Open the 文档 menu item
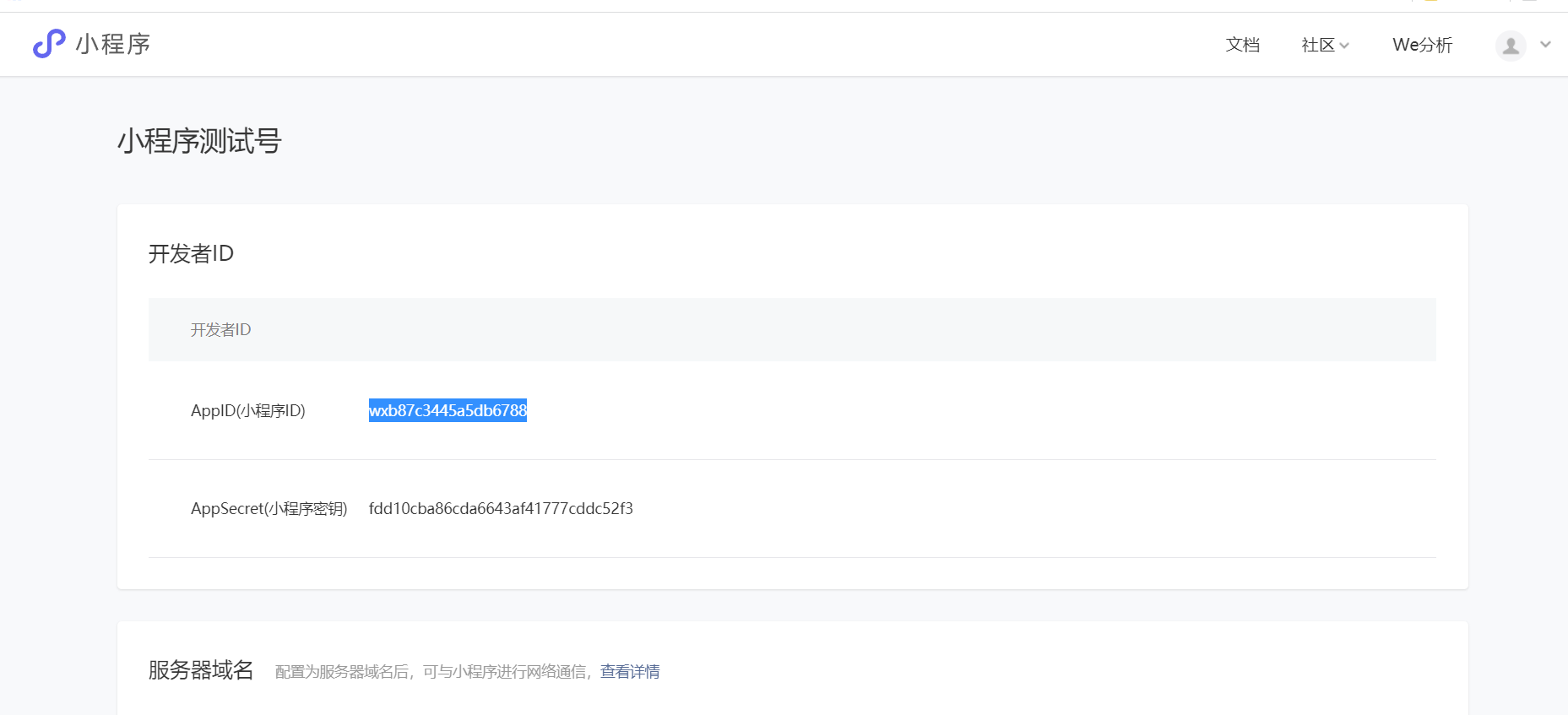 pos(1242,45)
